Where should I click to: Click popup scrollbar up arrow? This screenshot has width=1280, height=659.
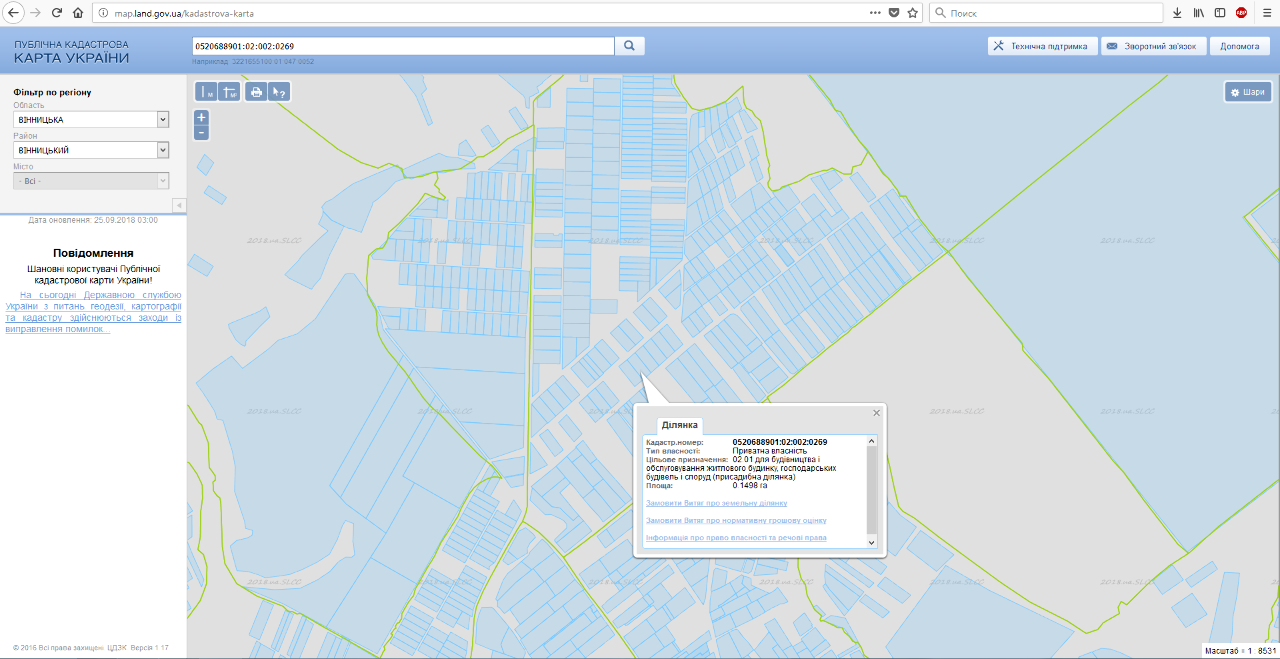pyautogui.click(x=872, y=441)
